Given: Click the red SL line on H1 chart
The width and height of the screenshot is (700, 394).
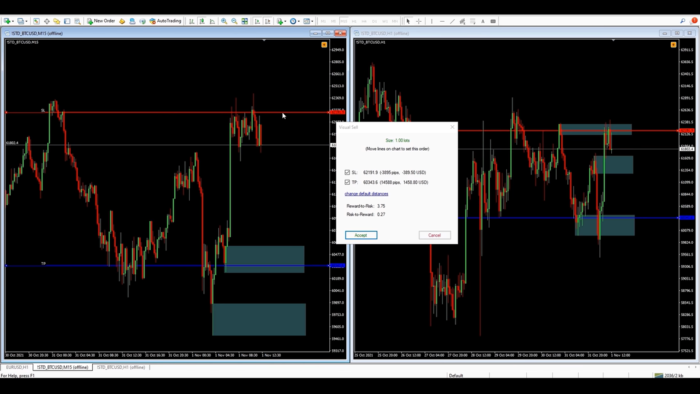Looking at the screenshot, I should (x=567, y=131).
